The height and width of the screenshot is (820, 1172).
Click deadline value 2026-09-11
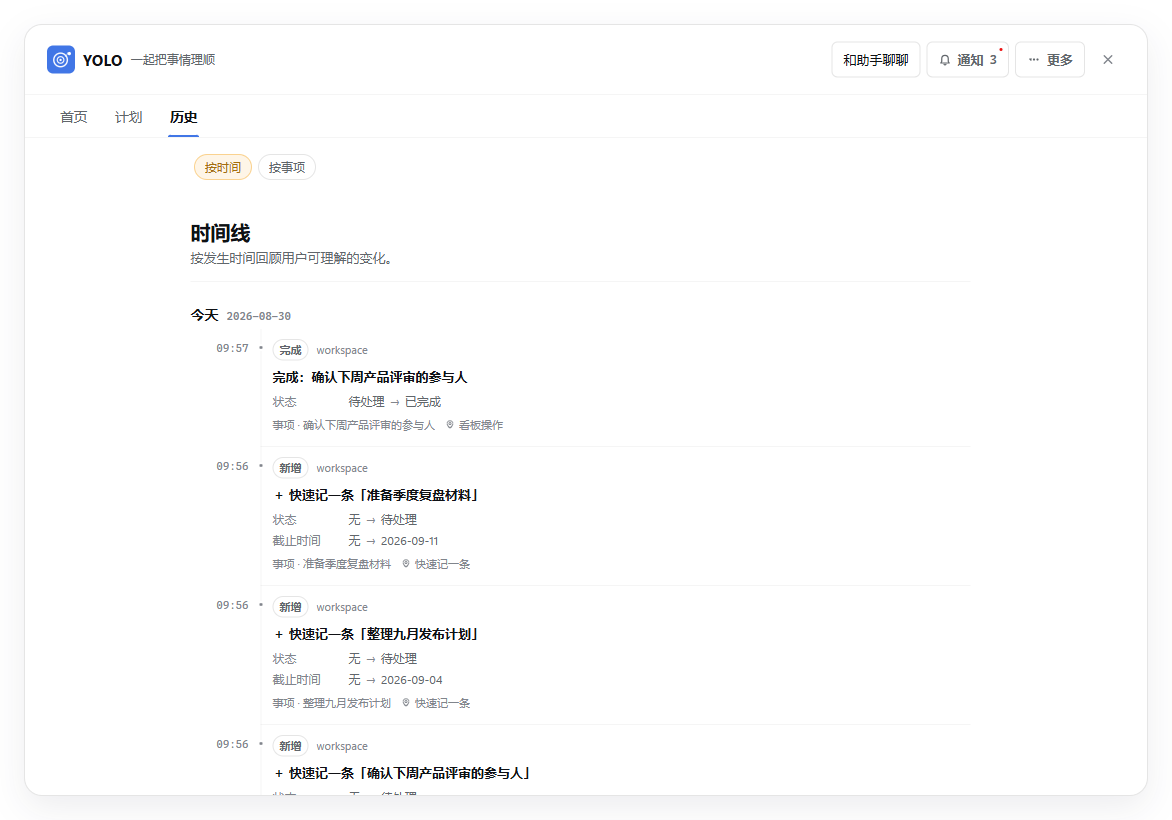tap(410, 541)
